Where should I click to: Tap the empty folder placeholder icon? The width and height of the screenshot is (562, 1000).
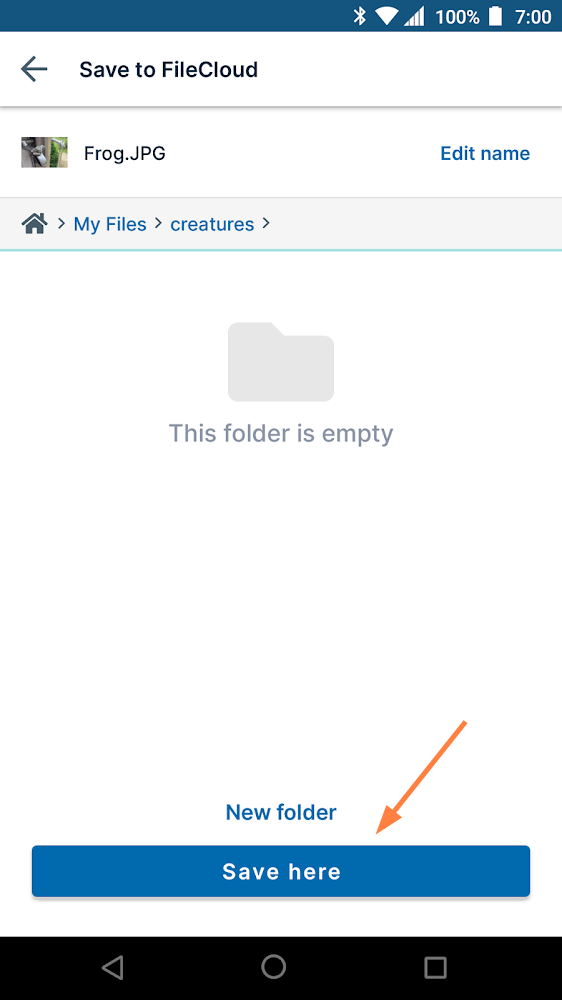(281, 362)
